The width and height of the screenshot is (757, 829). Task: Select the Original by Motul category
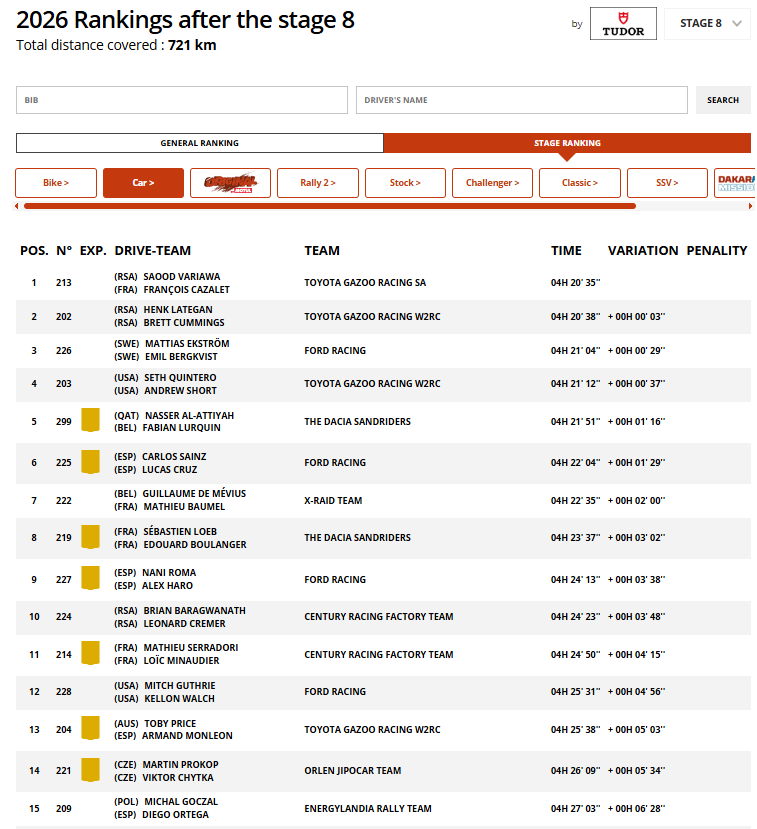[x=230, y=183]
